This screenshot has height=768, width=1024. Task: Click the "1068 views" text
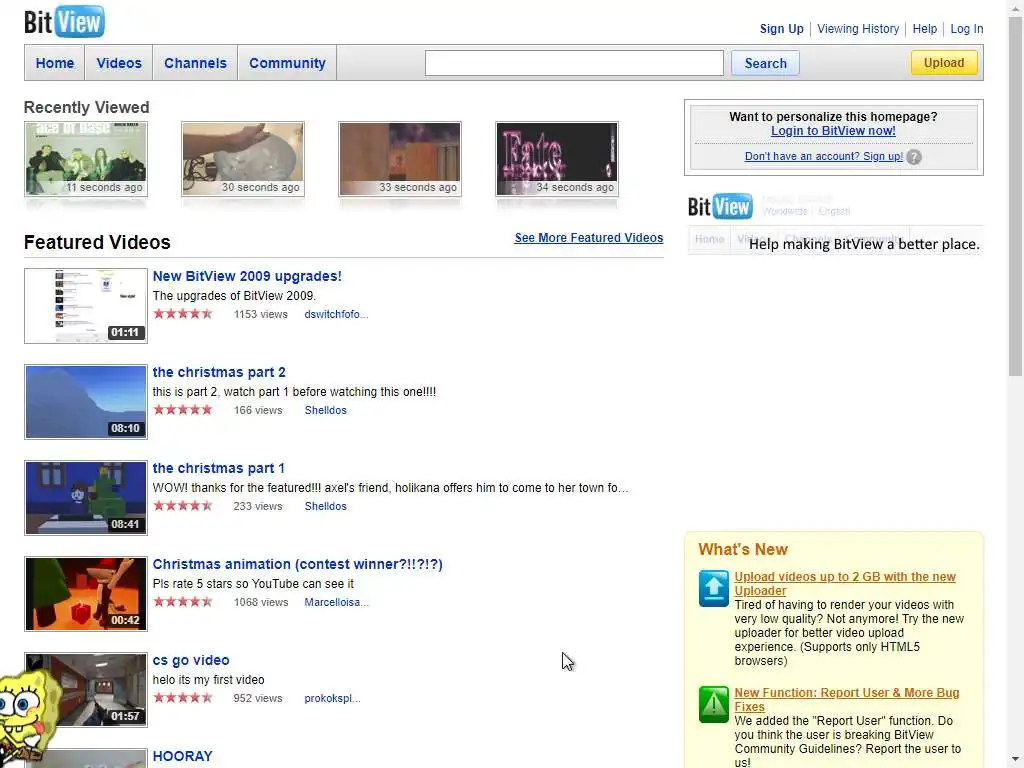click(x=261, y=602)
